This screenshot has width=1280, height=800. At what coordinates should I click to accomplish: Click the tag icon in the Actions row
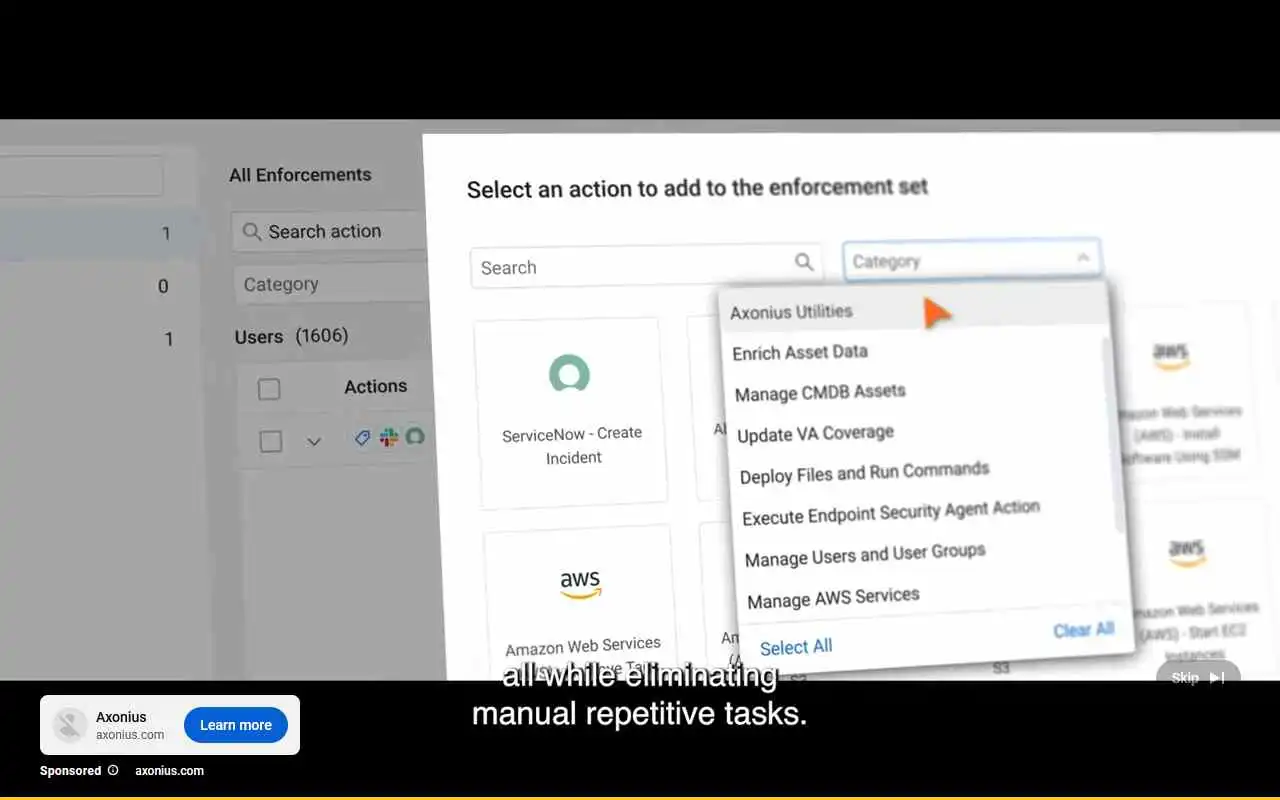pos(363,437)
